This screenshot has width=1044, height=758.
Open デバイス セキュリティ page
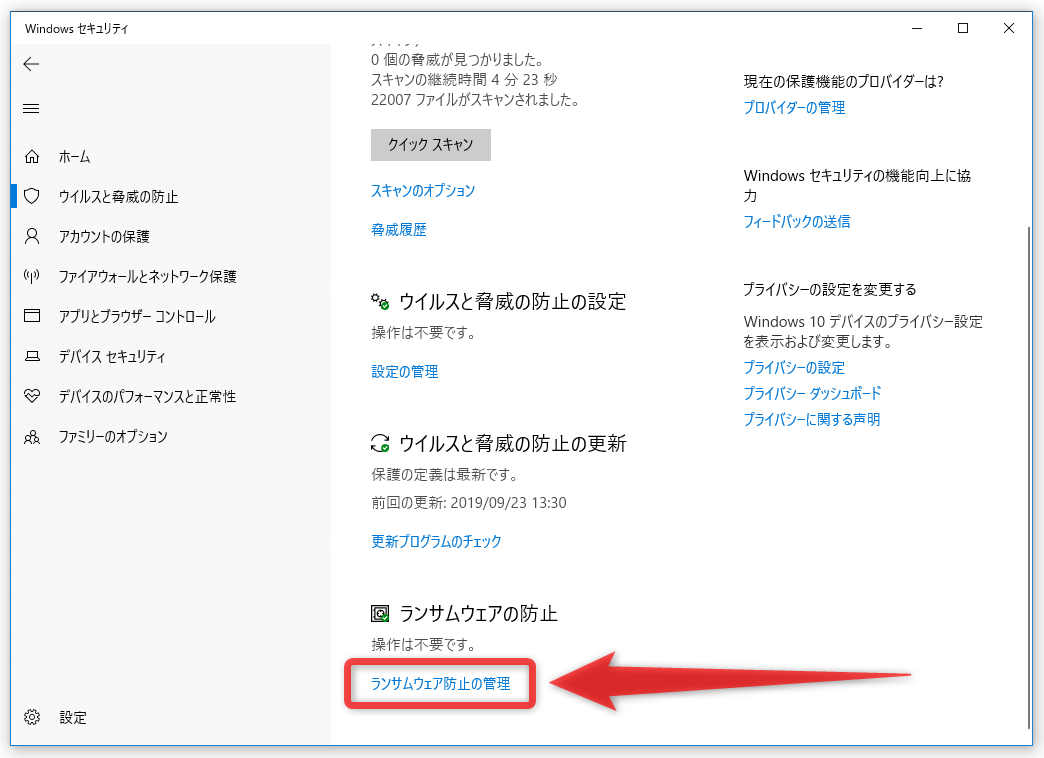pos(112,356)
